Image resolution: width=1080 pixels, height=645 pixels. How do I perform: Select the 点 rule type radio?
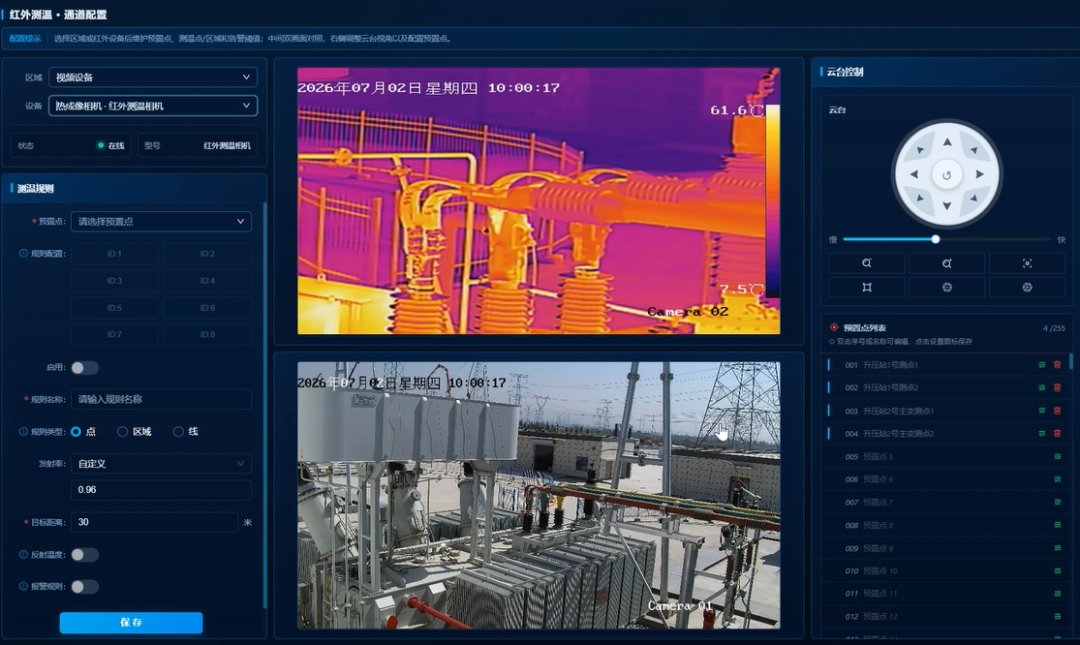click(x=76, y=431)
